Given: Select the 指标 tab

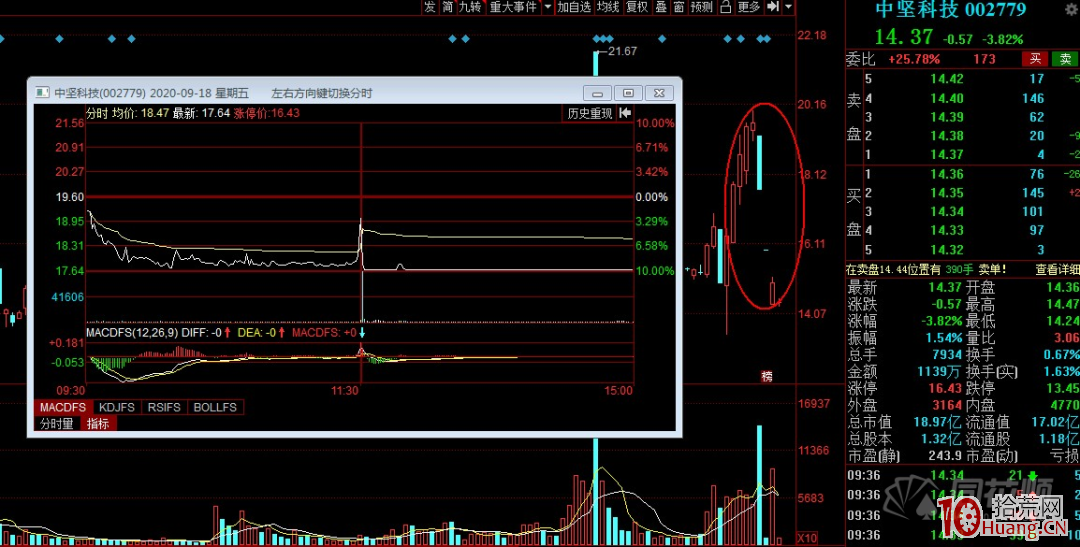Looking at the screenshot, I should (x=98, y=424).
